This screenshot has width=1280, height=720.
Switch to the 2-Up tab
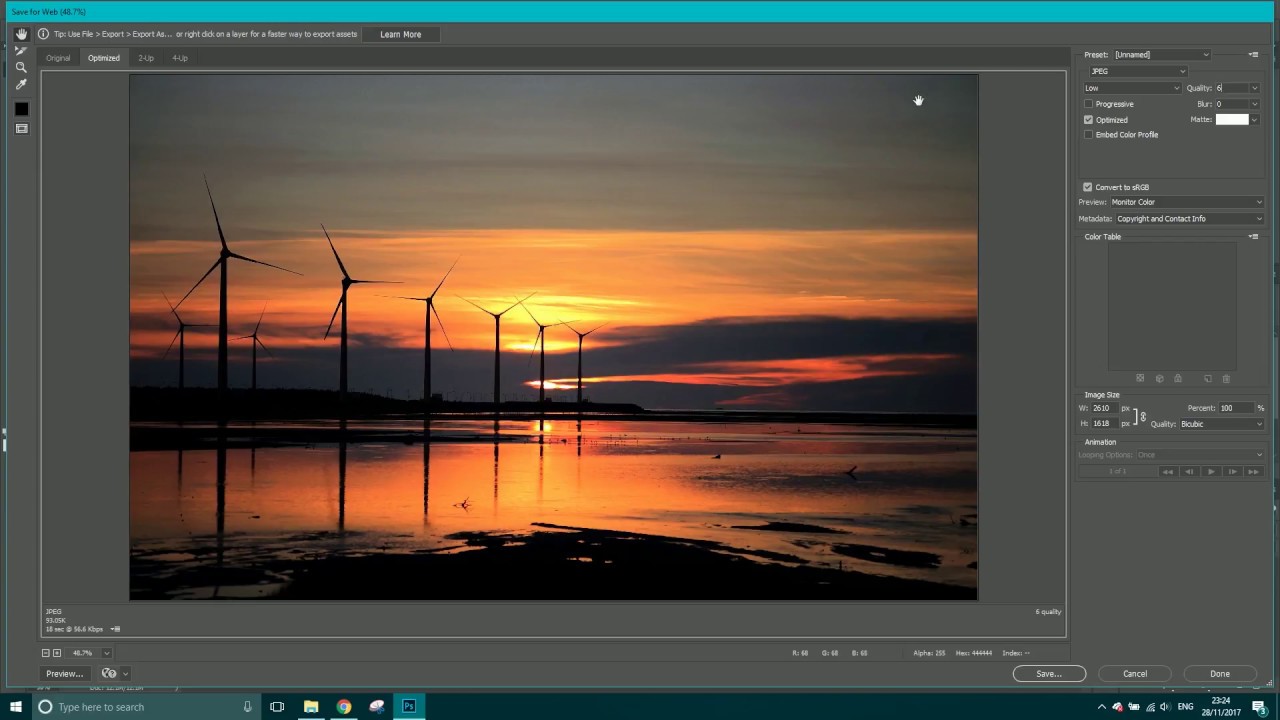[x=146, y=58]
